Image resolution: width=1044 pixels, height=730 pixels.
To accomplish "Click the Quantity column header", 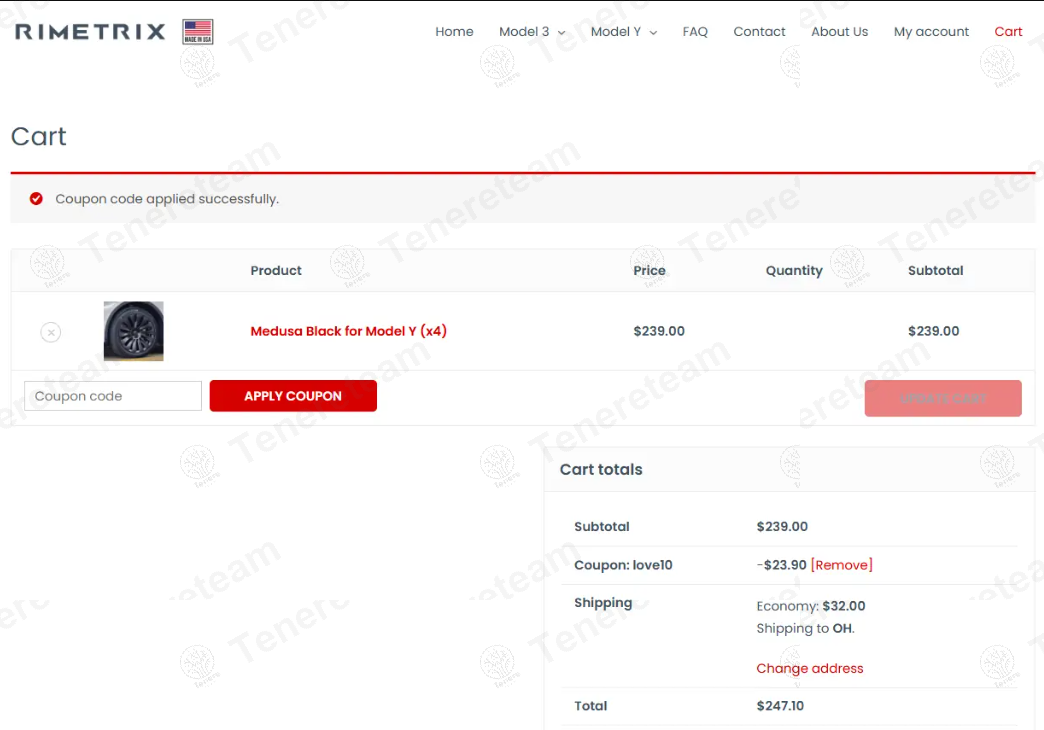I will [x=794, y=270].
